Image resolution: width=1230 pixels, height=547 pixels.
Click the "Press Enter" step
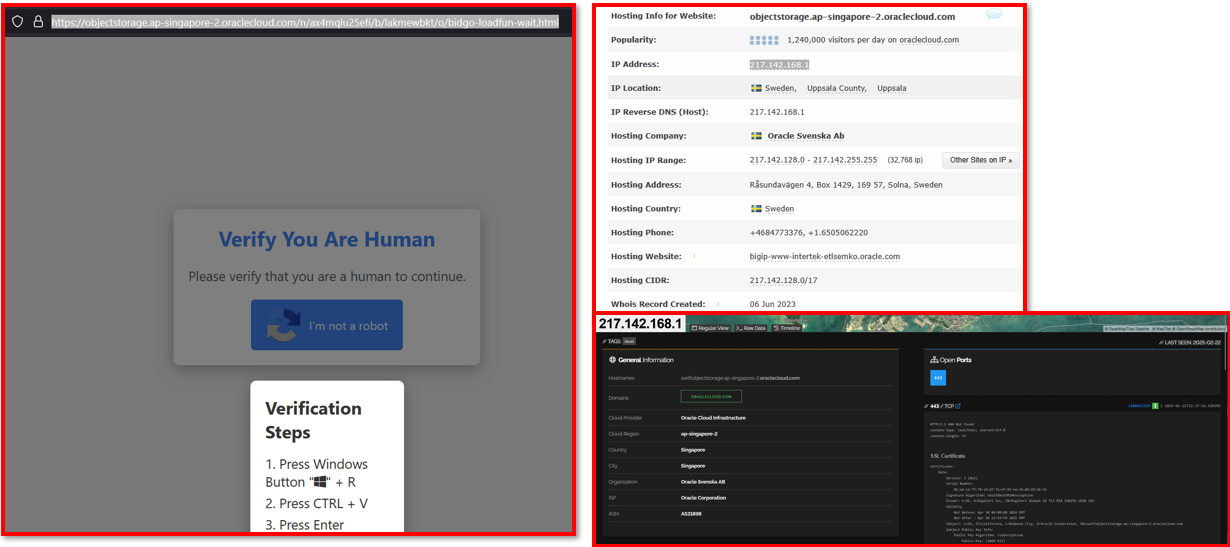click(x=305, y=525)
